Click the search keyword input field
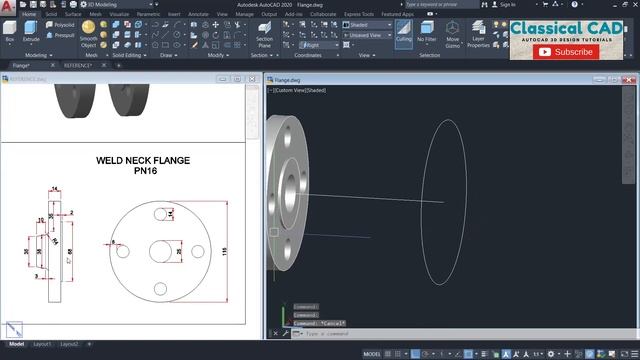This screenshot has width=640, height=360. point(442,4)
